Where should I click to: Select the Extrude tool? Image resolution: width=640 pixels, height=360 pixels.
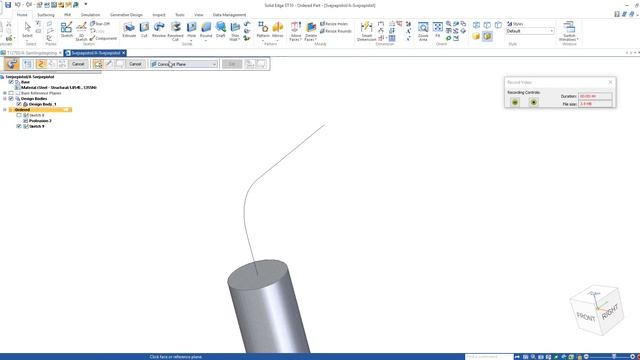point(129,30)
